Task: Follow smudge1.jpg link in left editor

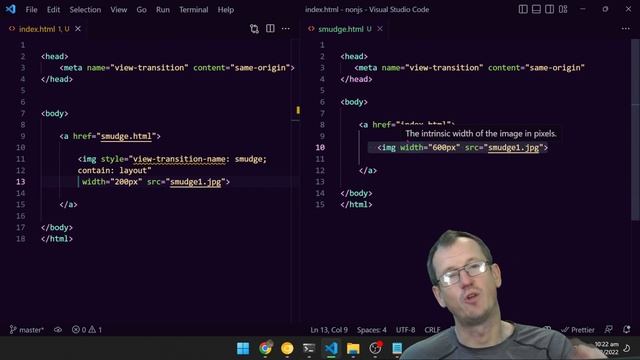Action: 196,182
